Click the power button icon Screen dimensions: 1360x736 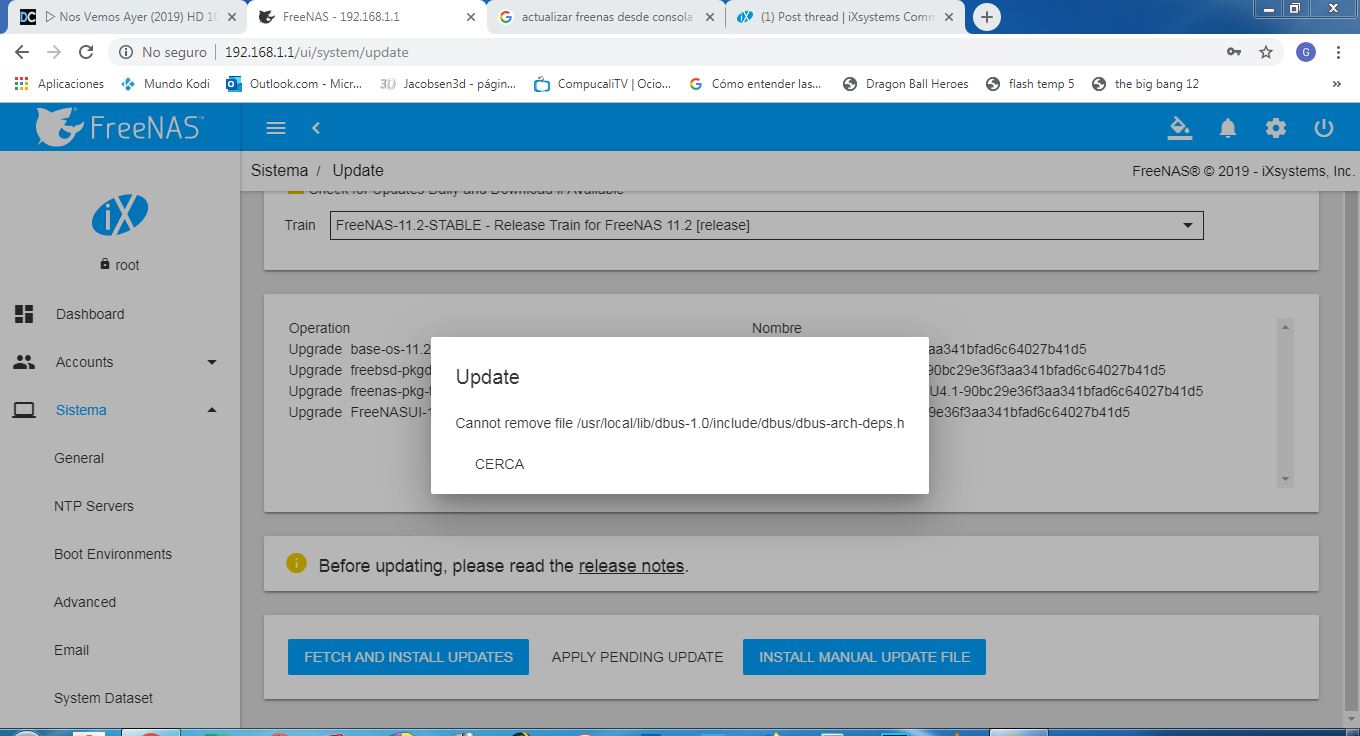pyautogui.click(x=1324, y=128)
